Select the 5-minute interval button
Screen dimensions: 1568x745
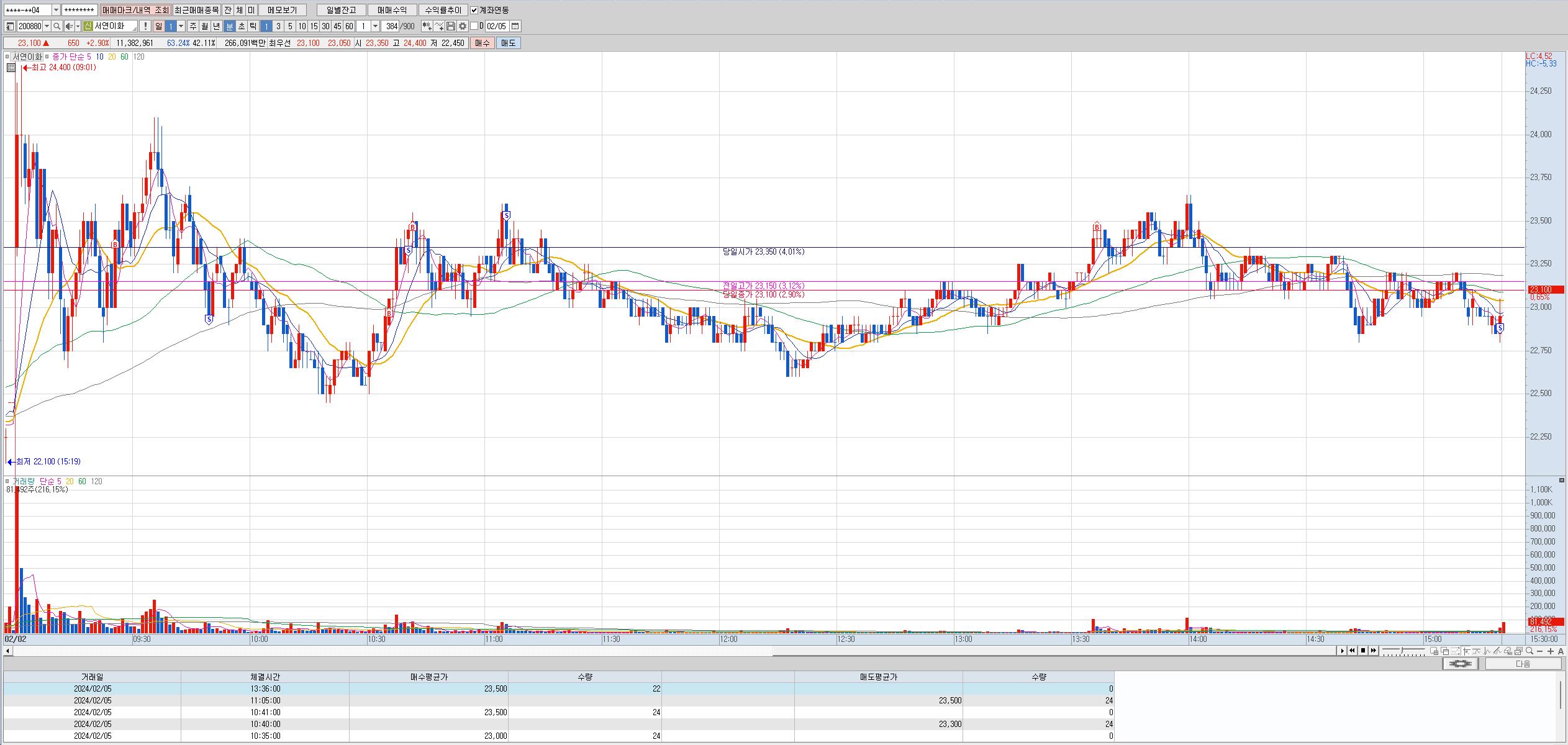tap(290, 26)
